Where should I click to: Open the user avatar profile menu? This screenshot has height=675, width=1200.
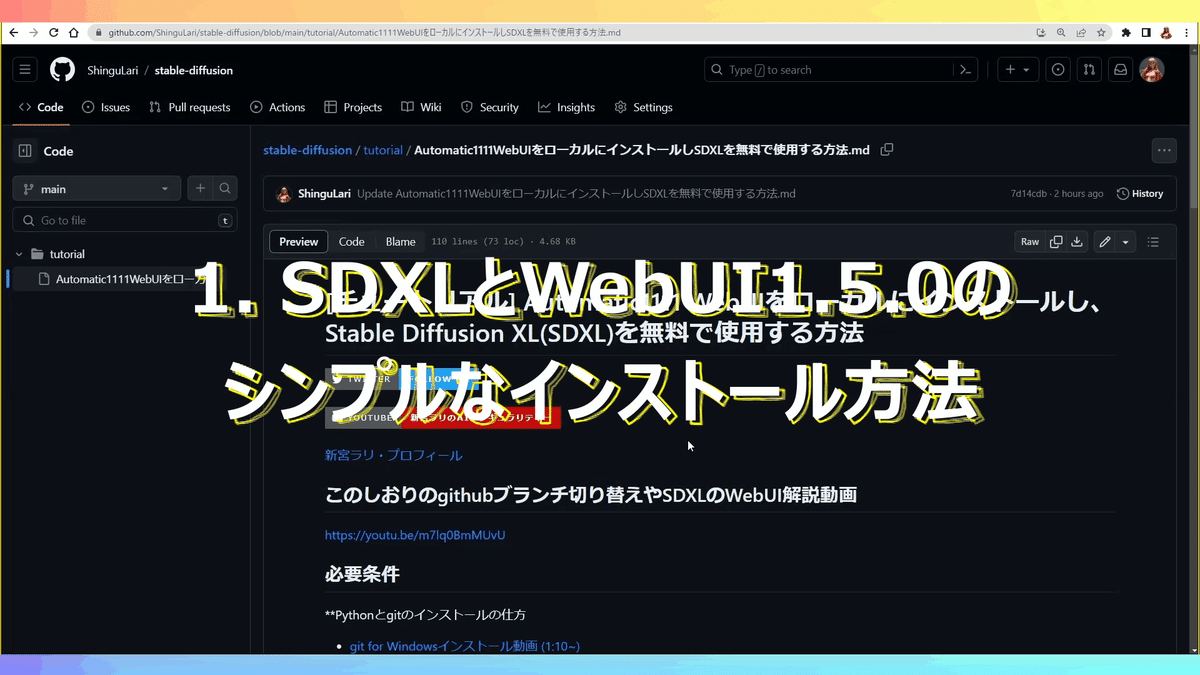pyautogui.click(x=1152, y=70)
